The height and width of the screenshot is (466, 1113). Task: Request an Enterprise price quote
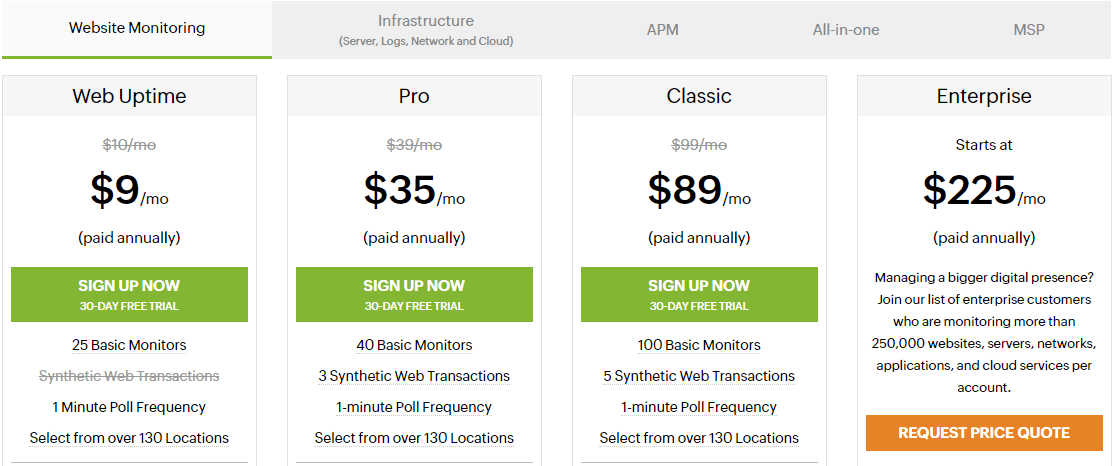click(984, 433)
